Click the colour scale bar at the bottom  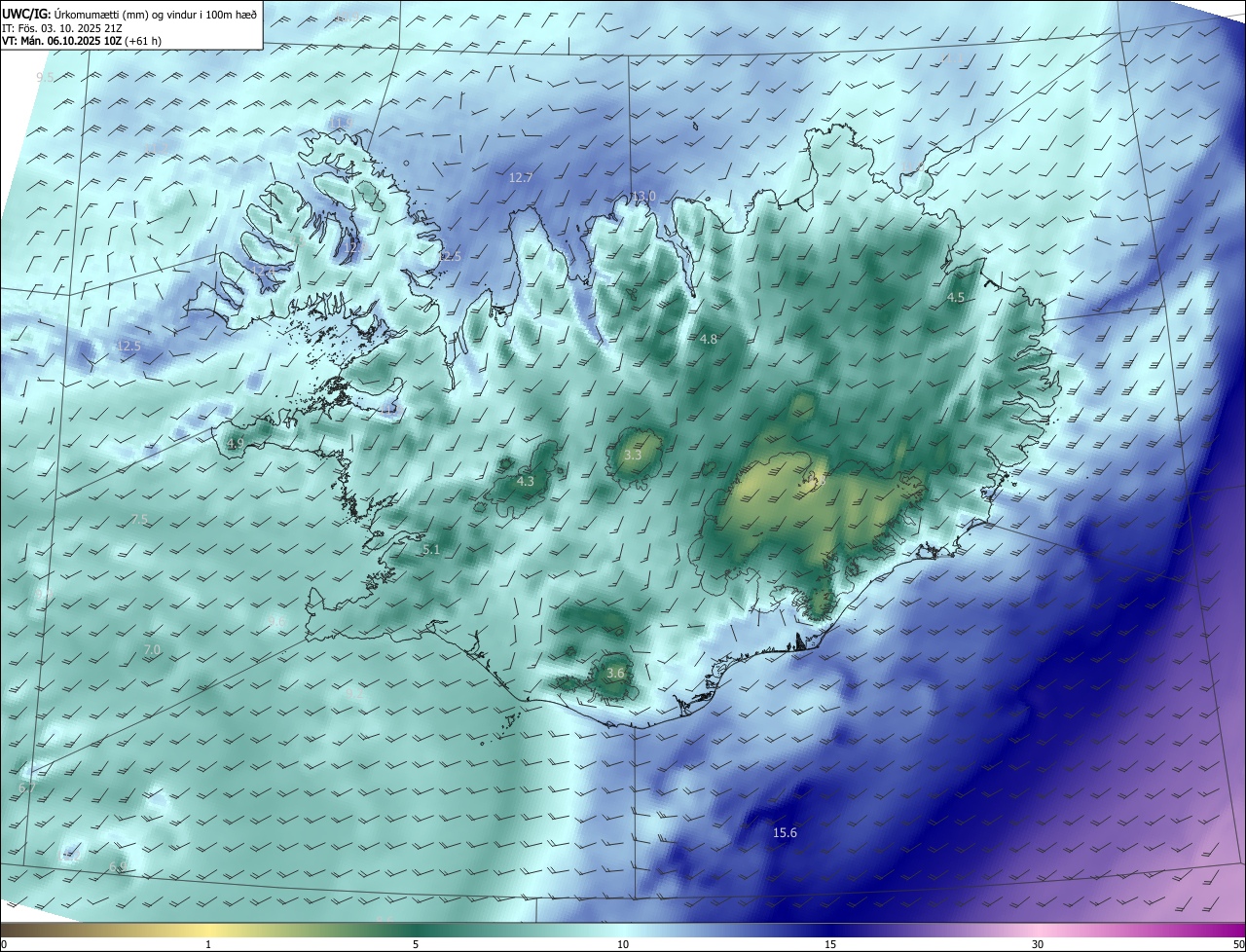click(623, 931)
